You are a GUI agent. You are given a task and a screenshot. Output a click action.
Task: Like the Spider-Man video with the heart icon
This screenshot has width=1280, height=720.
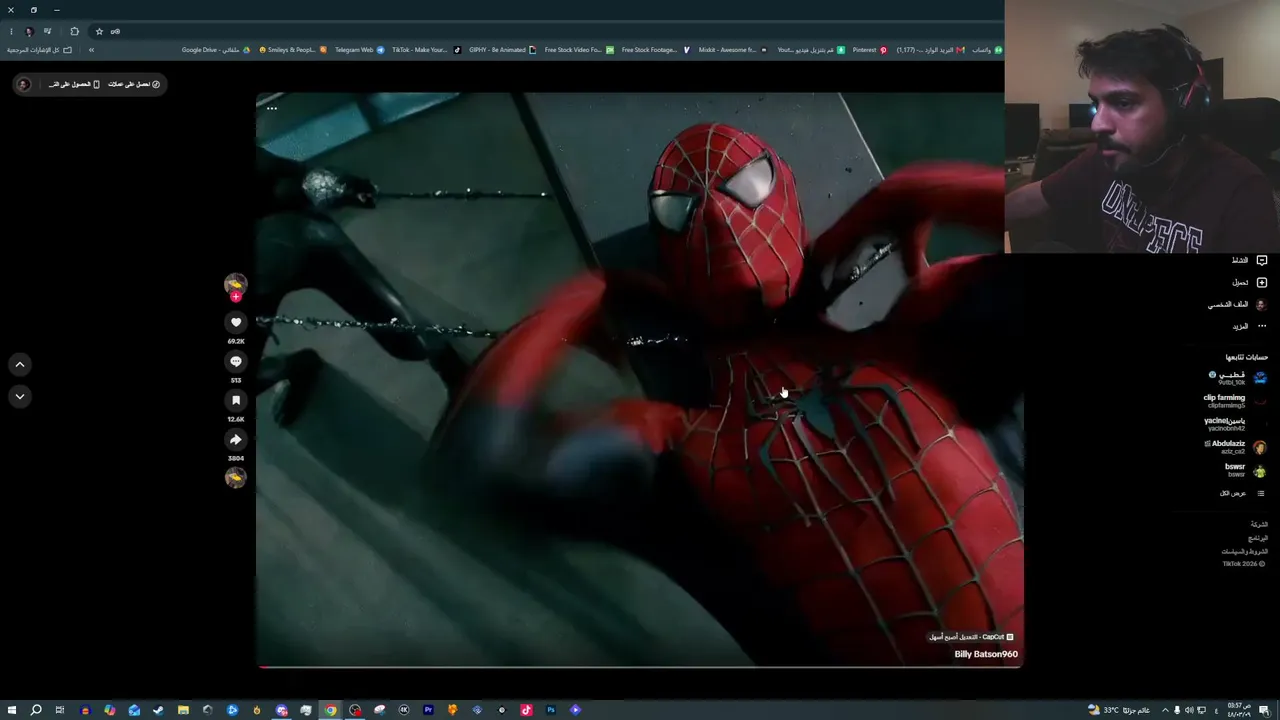[236, 322]
